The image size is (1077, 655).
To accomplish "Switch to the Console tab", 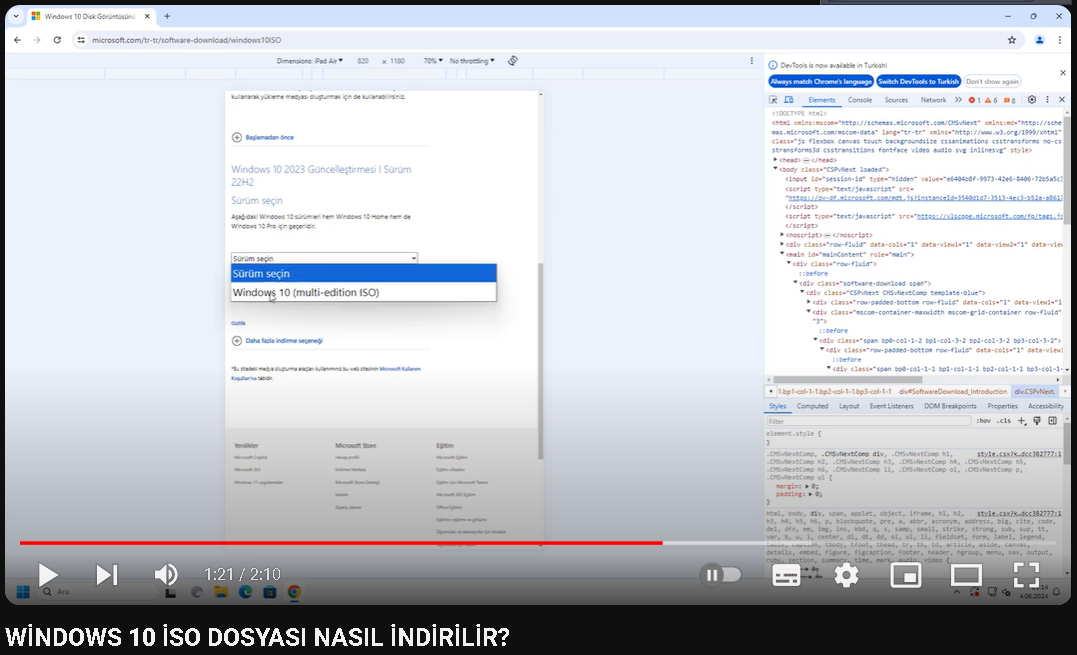I will [859, 100].
